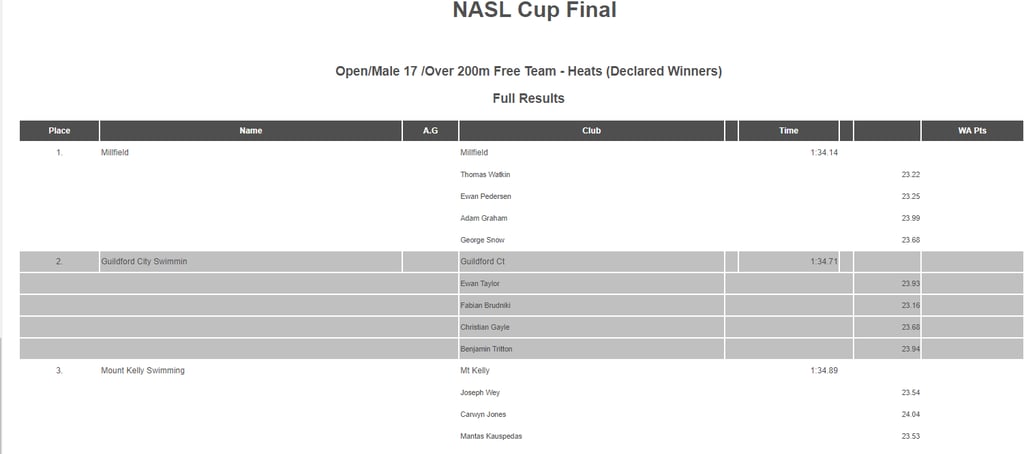
Task: Click swimmer Thomas Watkin
Action: tap(485, 175)
